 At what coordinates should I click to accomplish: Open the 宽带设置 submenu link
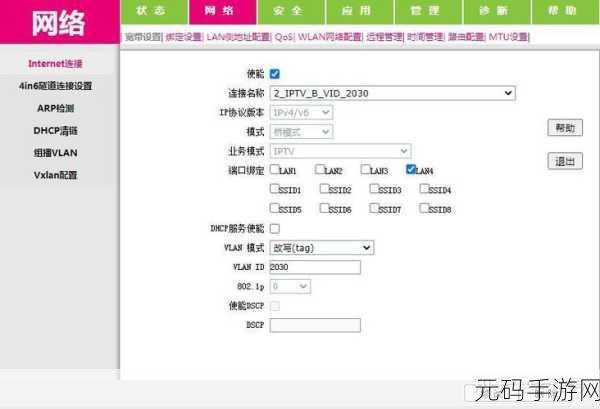pos(143,37)
